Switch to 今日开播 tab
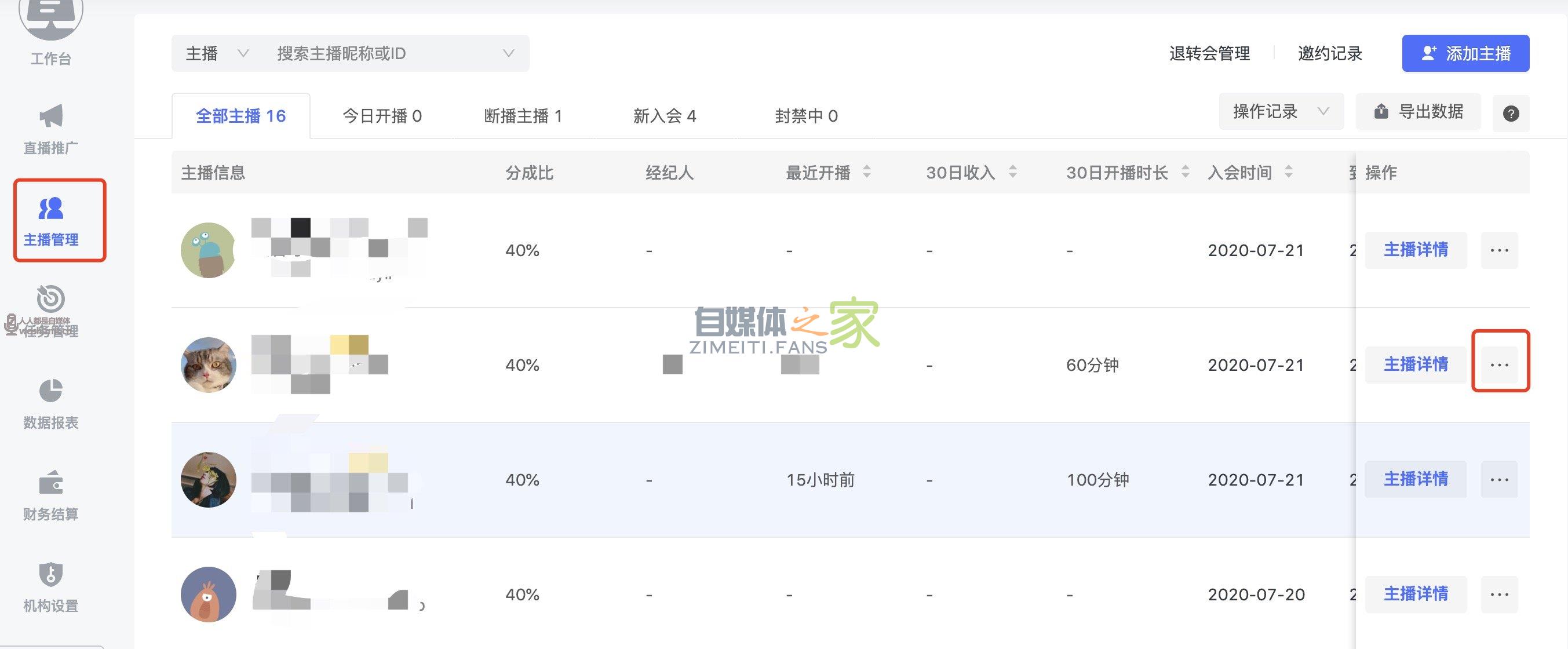 pos(382,116)
